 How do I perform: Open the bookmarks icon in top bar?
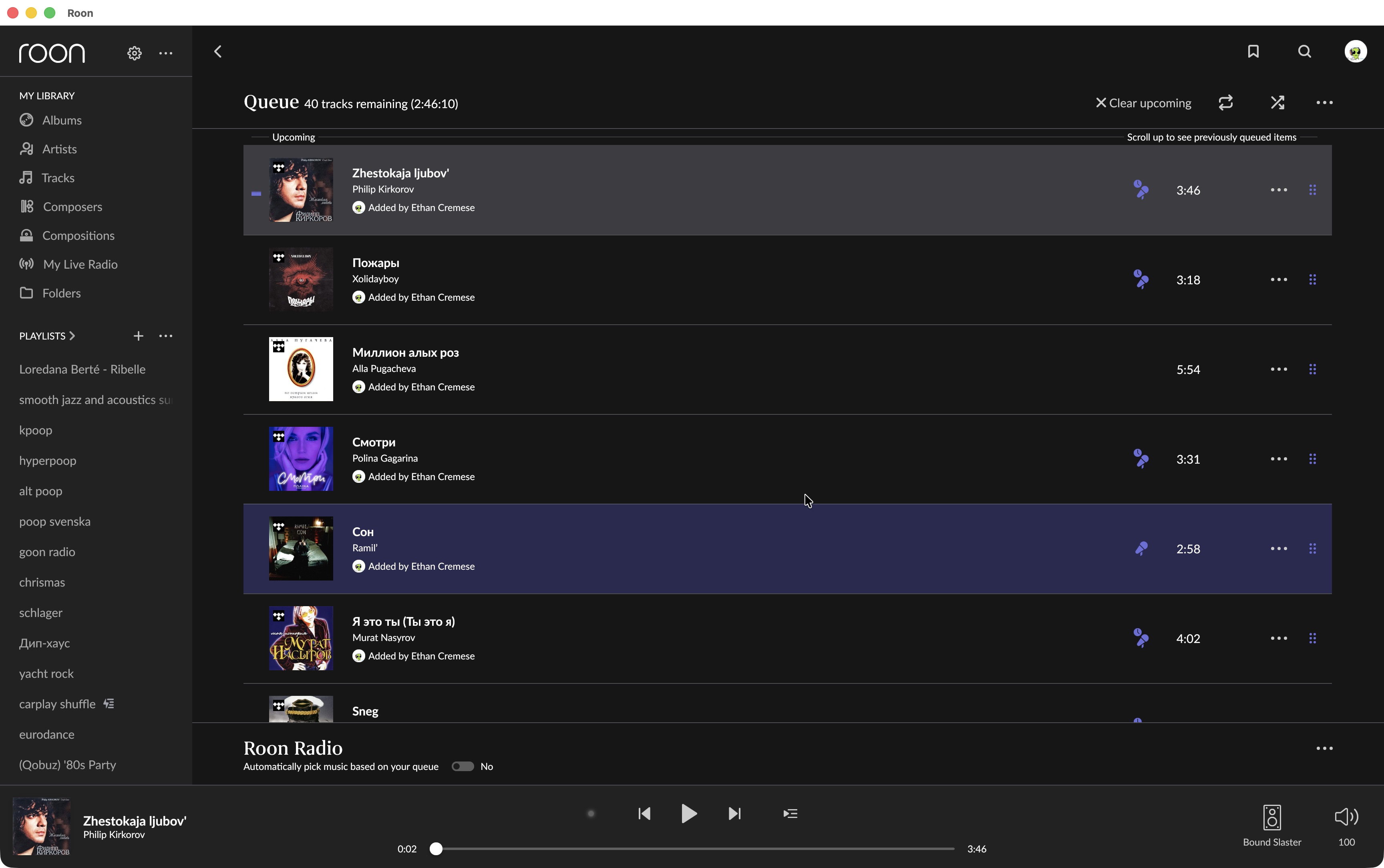[x=1253, y=52]
